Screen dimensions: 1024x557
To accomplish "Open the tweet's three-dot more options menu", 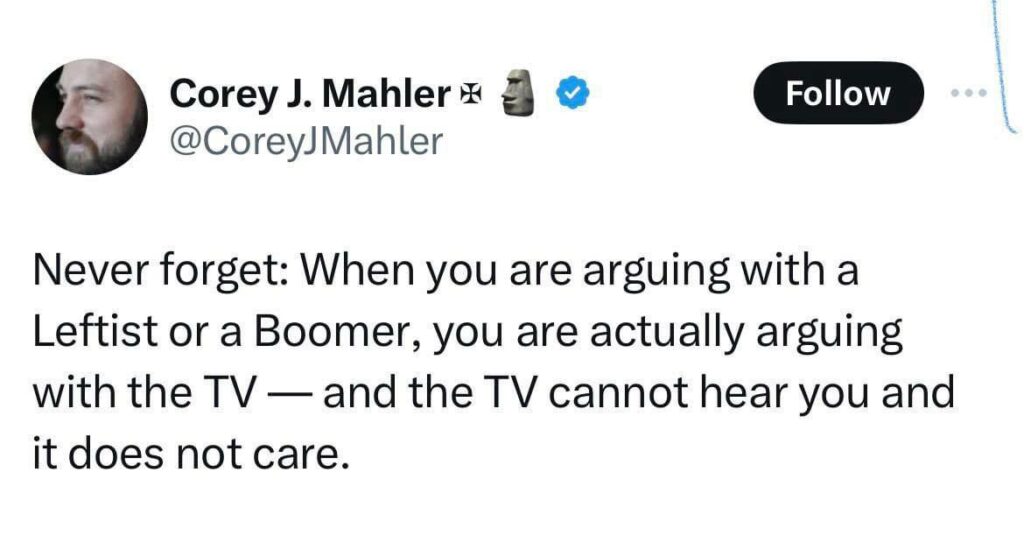I will click(x=969, y=94).
